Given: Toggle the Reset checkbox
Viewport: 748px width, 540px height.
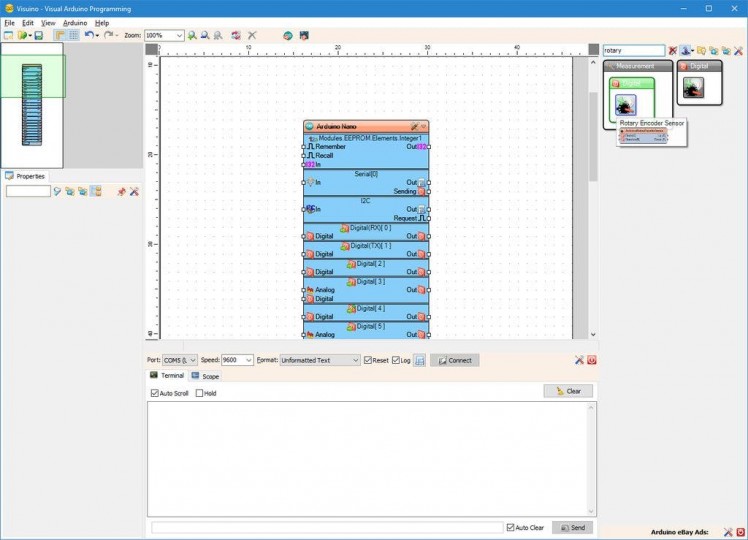Looking at the screenshot, I should point(368,360).
